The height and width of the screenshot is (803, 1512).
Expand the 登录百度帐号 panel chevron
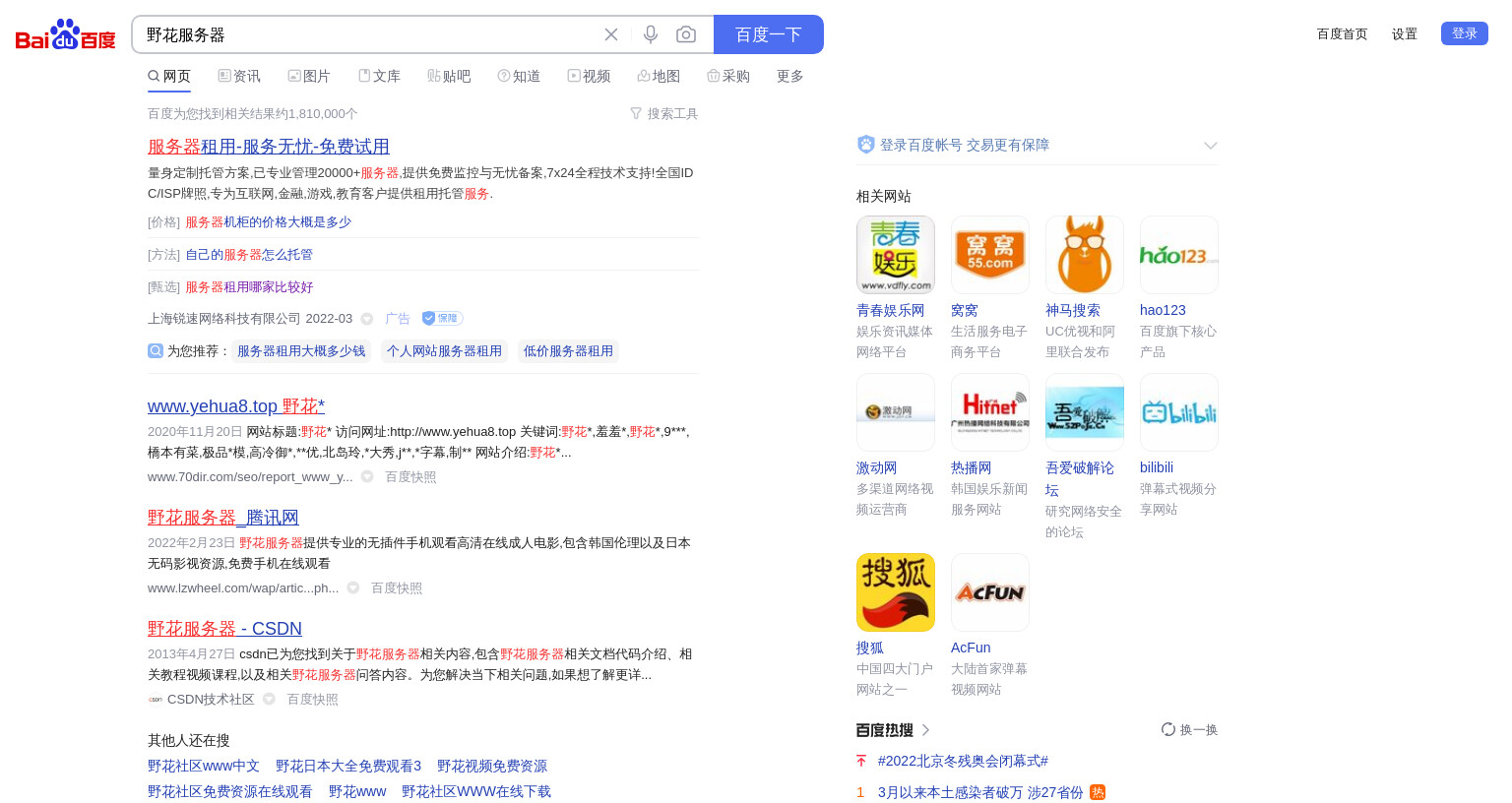coord(1210,146)
